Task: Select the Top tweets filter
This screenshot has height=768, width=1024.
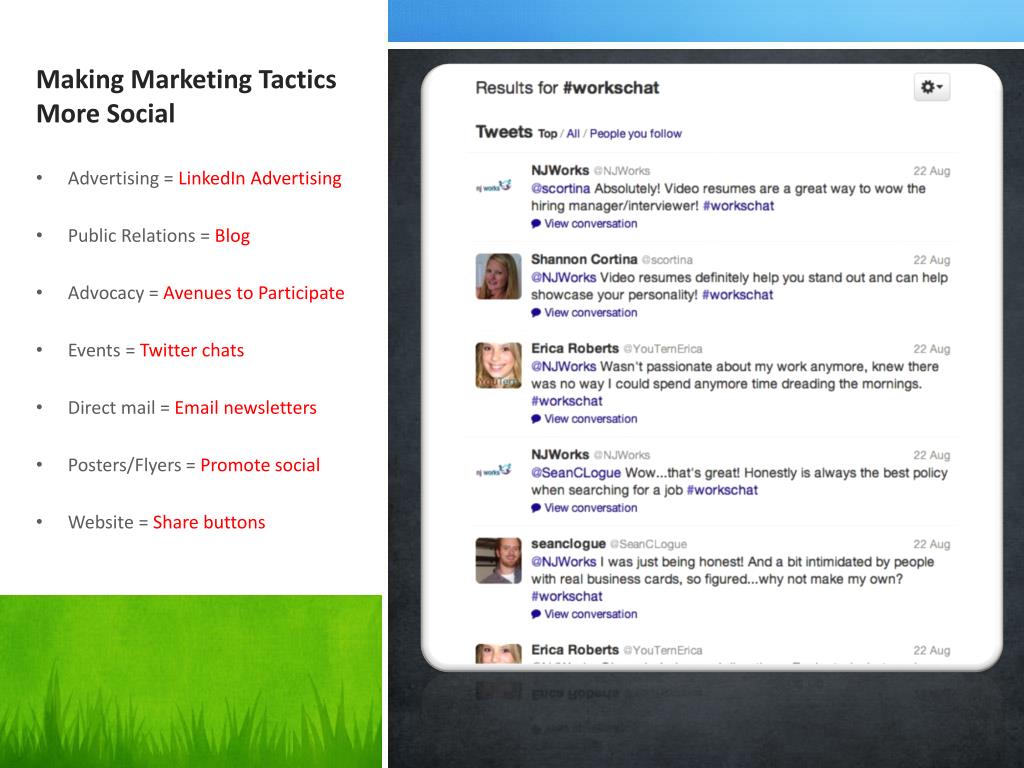Action: click(547, 134)
